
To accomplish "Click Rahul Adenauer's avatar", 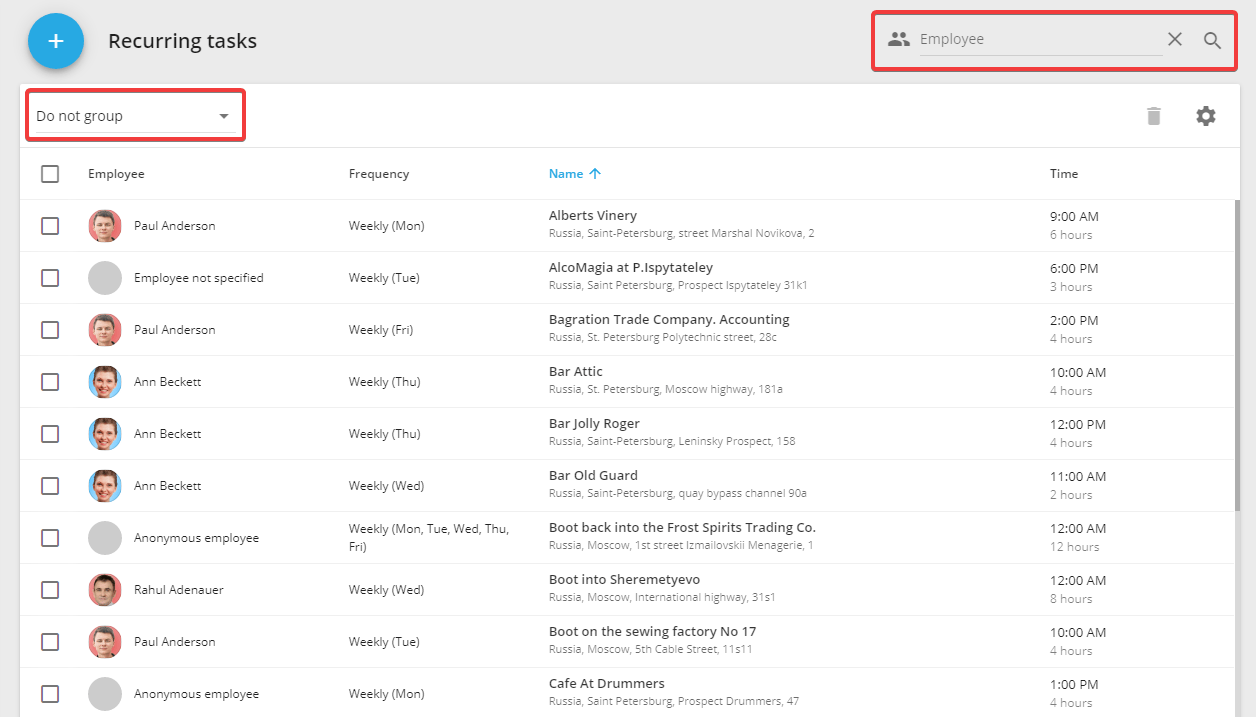I will coord(105,590).
